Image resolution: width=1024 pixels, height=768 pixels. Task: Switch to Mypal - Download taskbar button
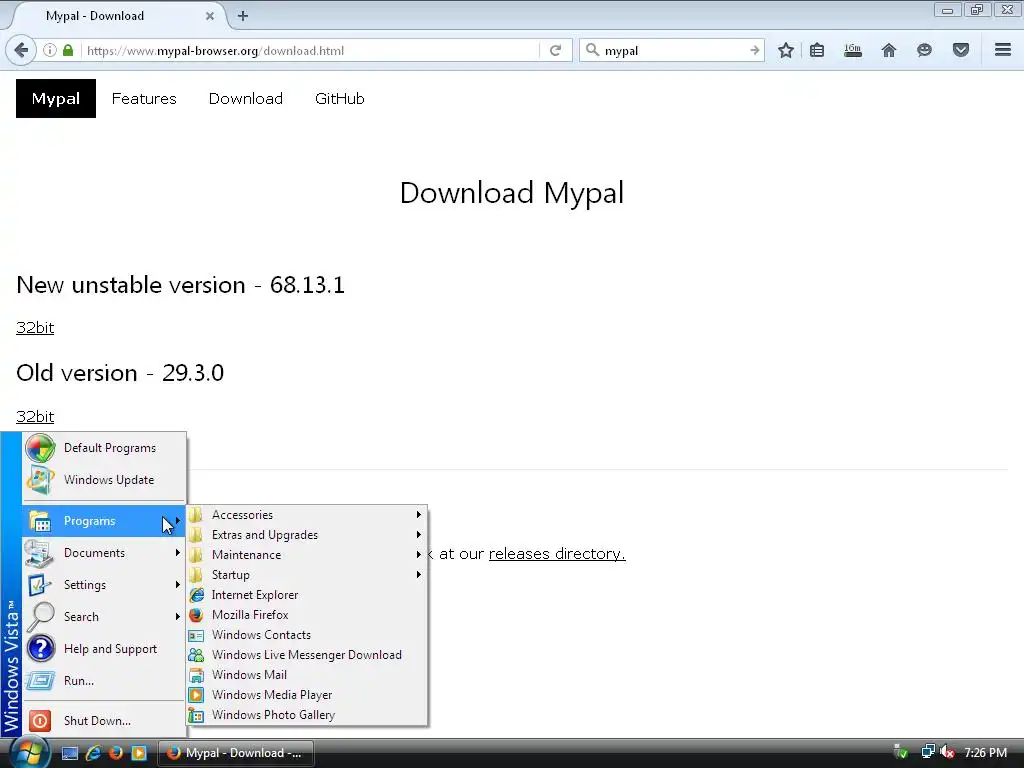tap(236, 753)
